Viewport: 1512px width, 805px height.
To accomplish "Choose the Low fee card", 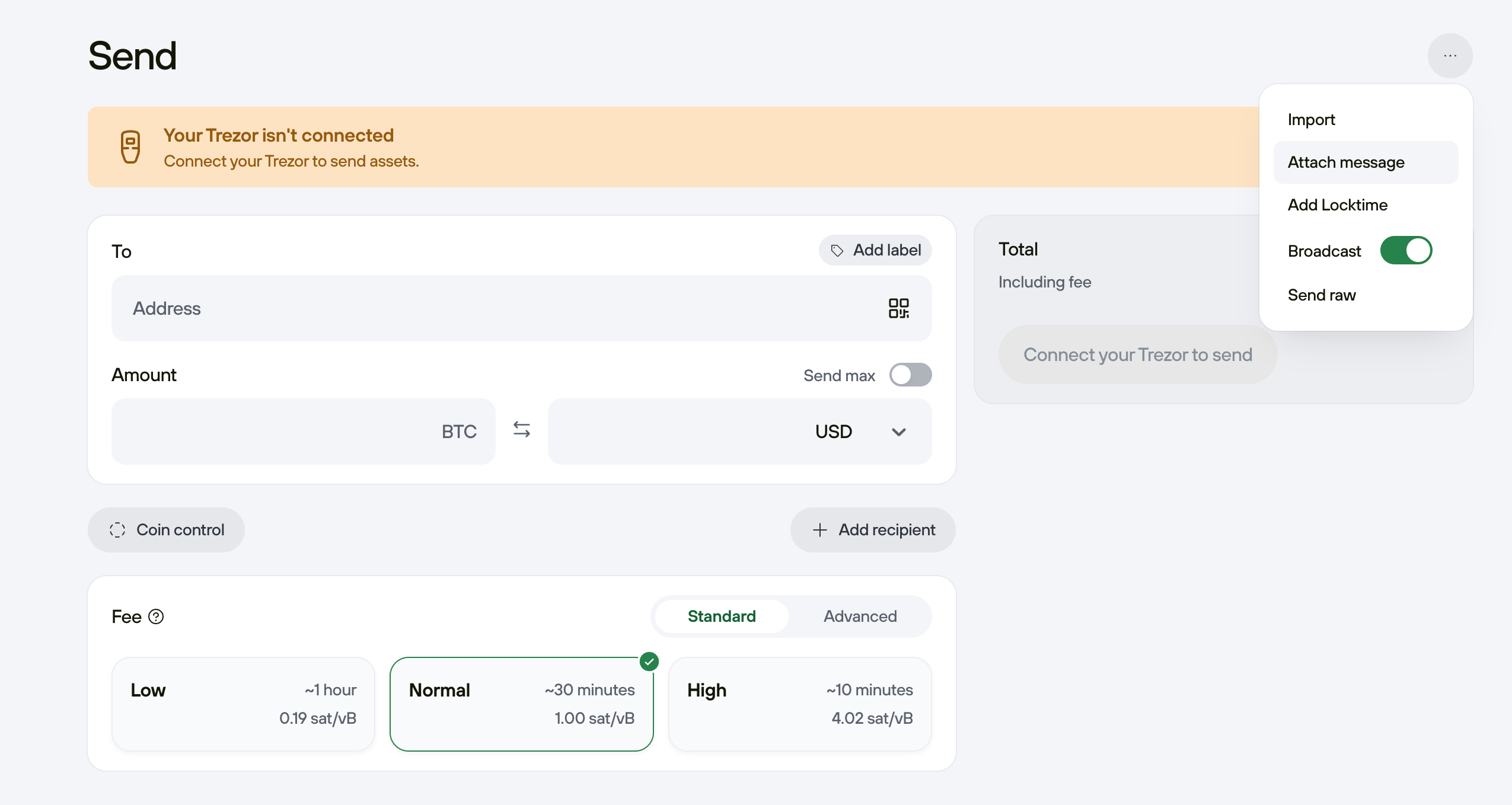I will click(243, 704).
